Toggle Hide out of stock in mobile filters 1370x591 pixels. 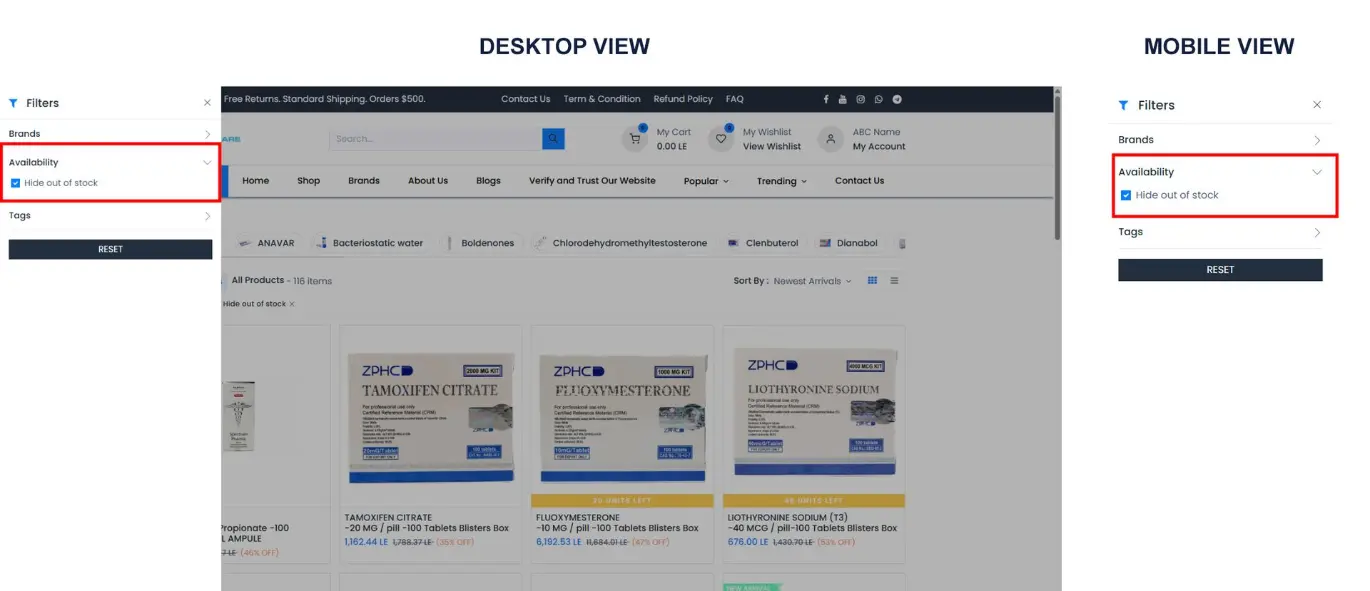(x=1126, y=195)
